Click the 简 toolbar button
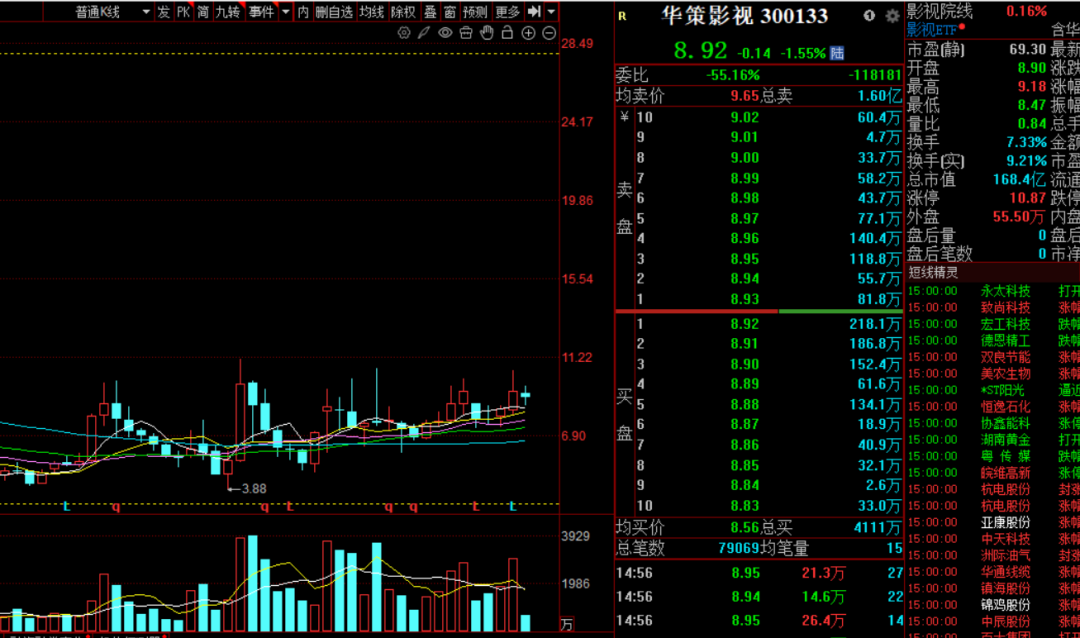Viewport: 1080px width, 638px height. [x=203, y=12]
